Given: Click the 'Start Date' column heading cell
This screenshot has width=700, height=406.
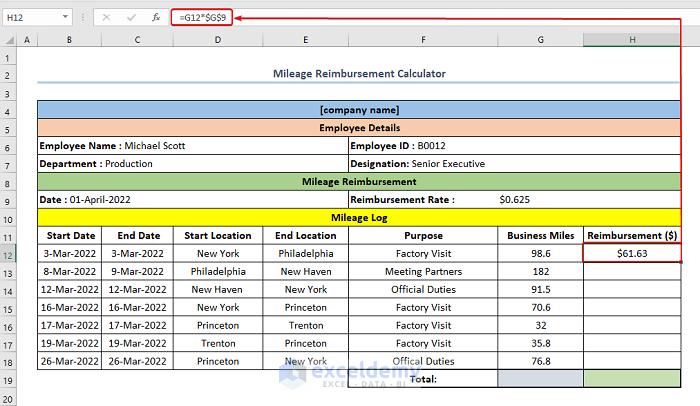Looking at the screenshot, I should click(x=70, y=235).
